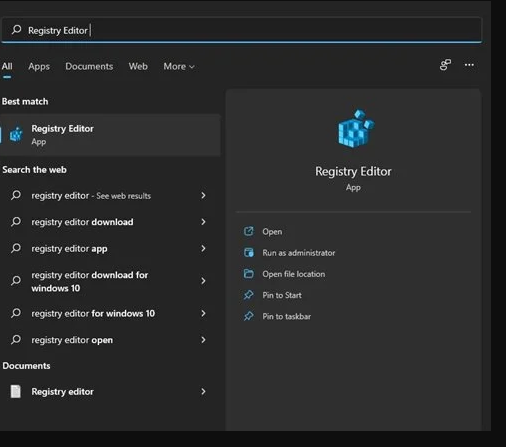506x447 pixels.
Task: Click magnifier icon beside 'registry editor app'
Action: 16,248
